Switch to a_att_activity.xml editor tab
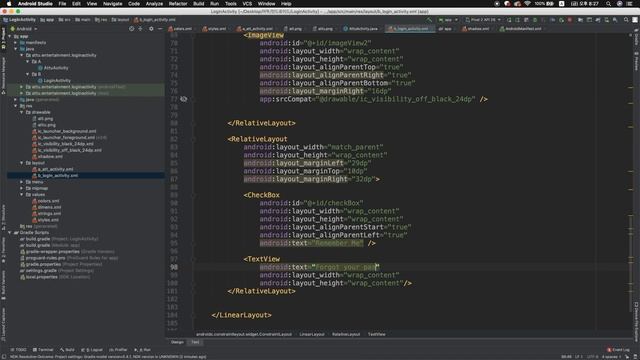This screenshot has width=640, height=360. click(x=255, y=29)
